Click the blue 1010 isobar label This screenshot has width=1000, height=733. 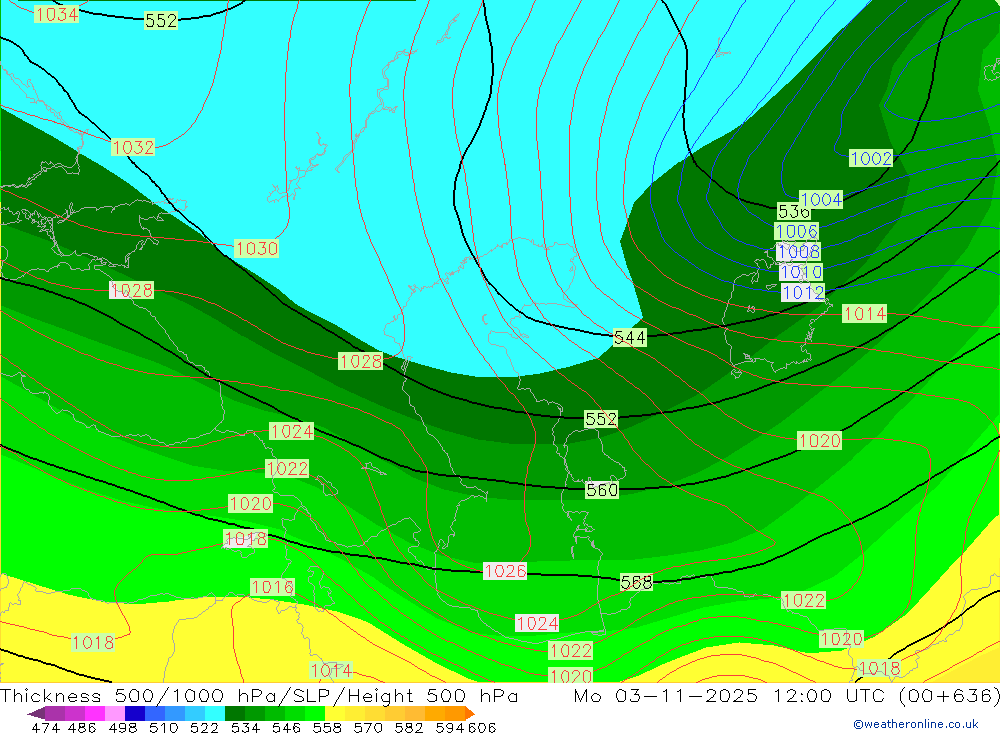click(801, 272)
